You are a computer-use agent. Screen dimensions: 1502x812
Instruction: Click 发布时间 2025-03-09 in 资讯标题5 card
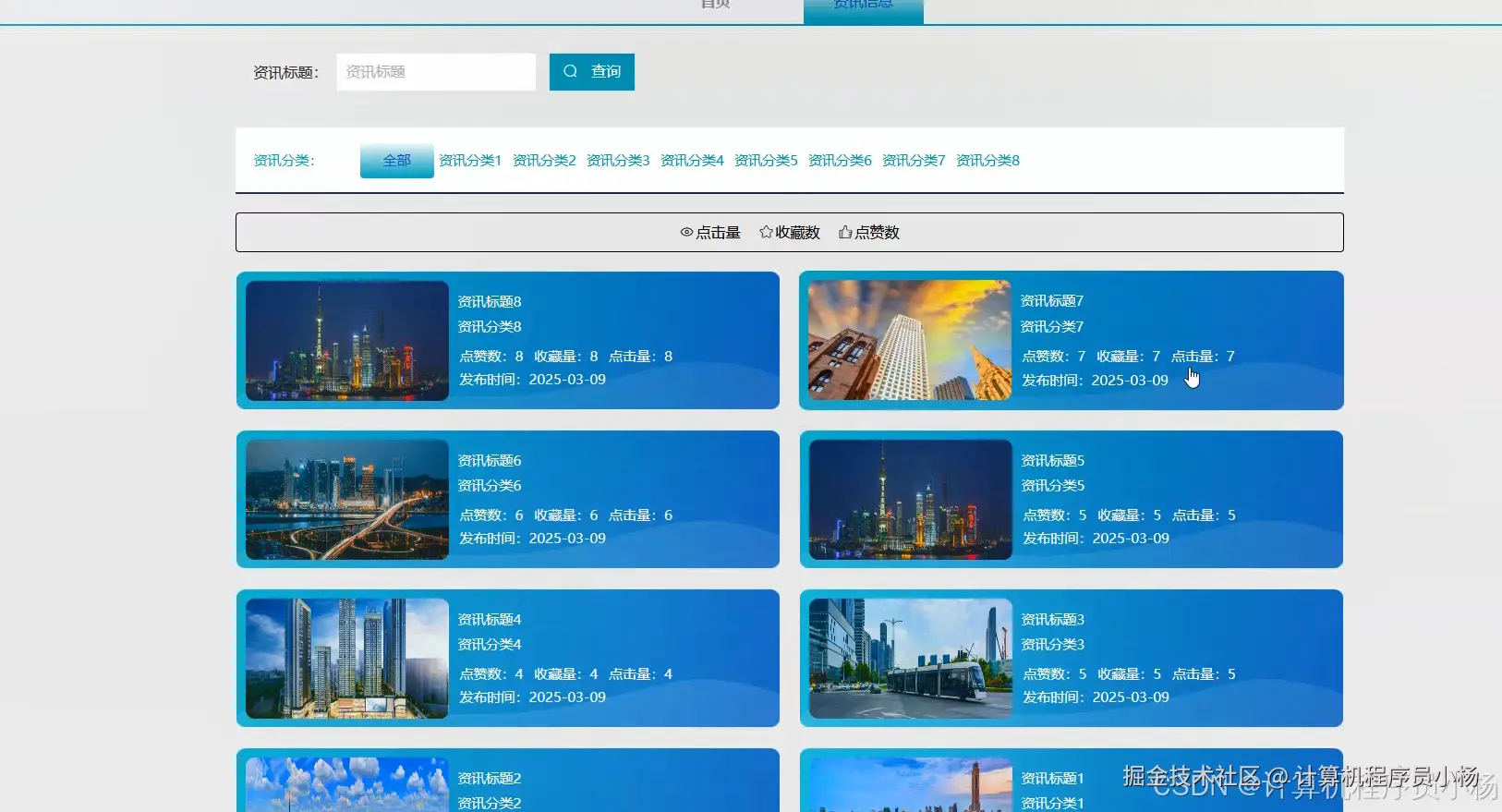[1096, 539]
